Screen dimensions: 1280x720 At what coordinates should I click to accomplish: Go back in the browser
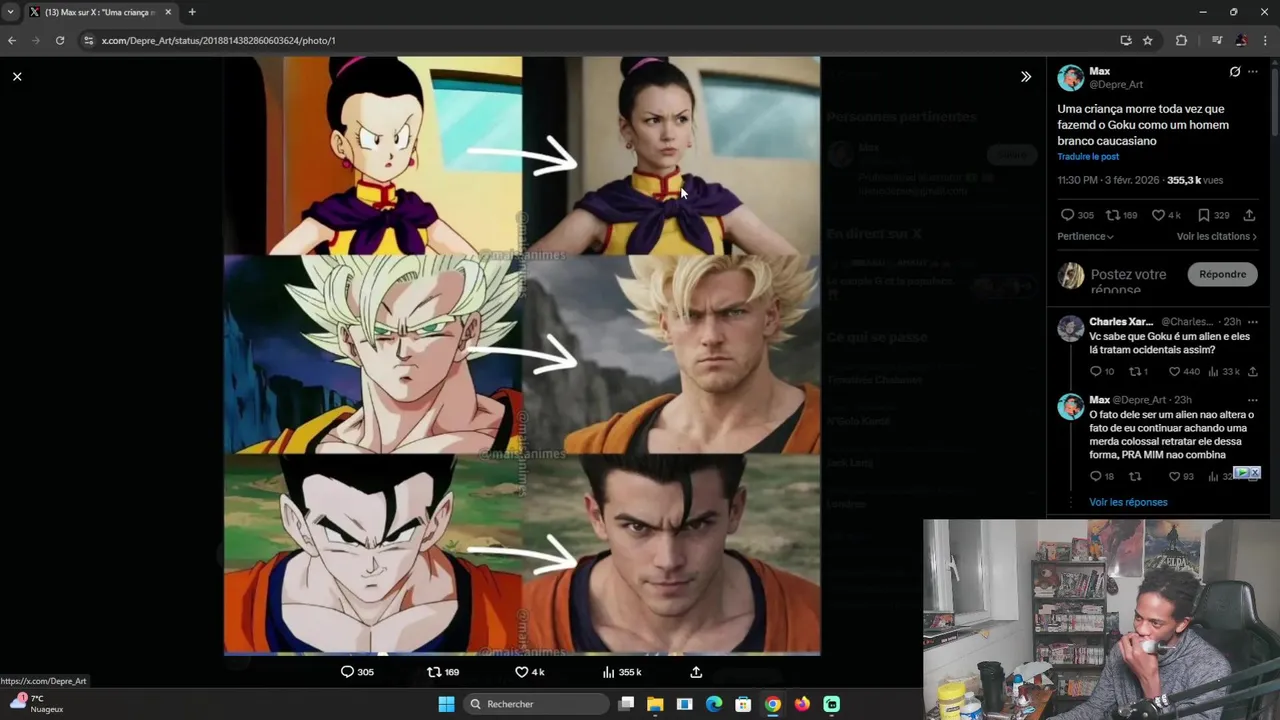coord(12,40)
